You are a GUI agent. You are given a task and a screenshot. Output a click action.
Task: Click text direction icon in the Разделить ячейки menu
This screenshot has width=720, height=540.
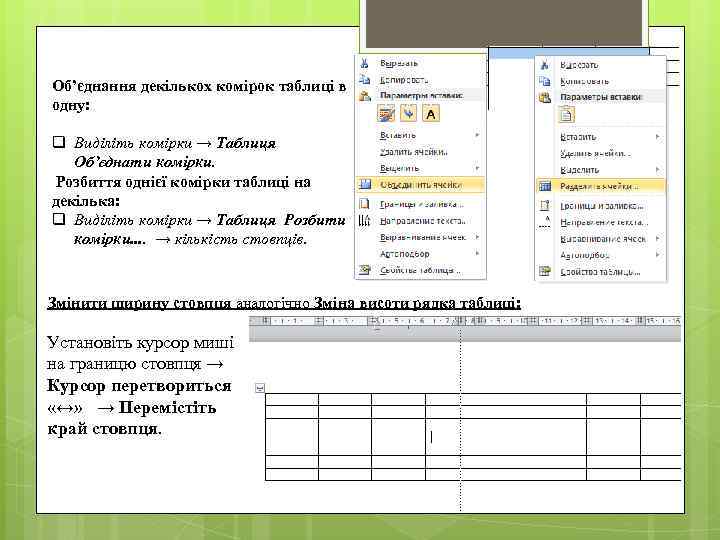[x=545, y=222]
